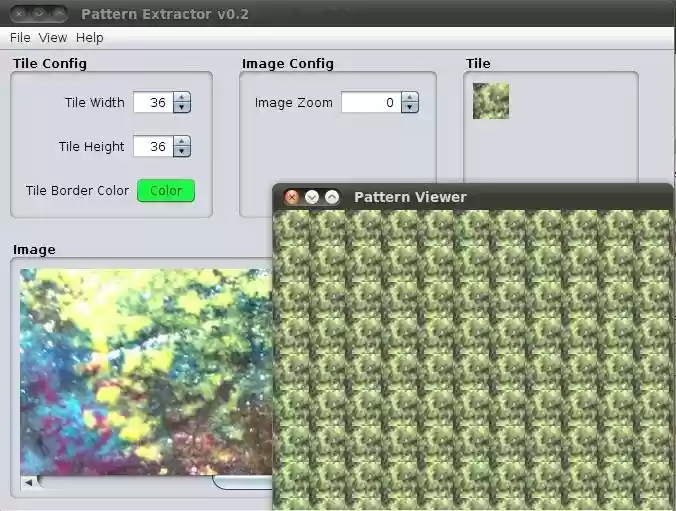Click the Image Config heading

(x=288, y=63)
